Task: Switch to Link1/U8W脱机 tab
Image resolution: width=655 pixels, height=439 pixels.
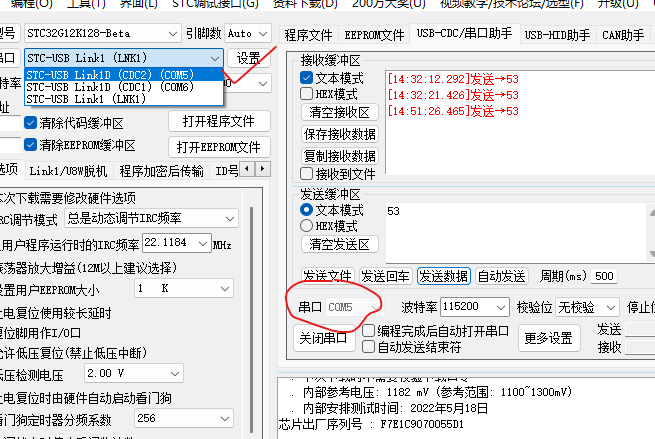Action: 68,171
